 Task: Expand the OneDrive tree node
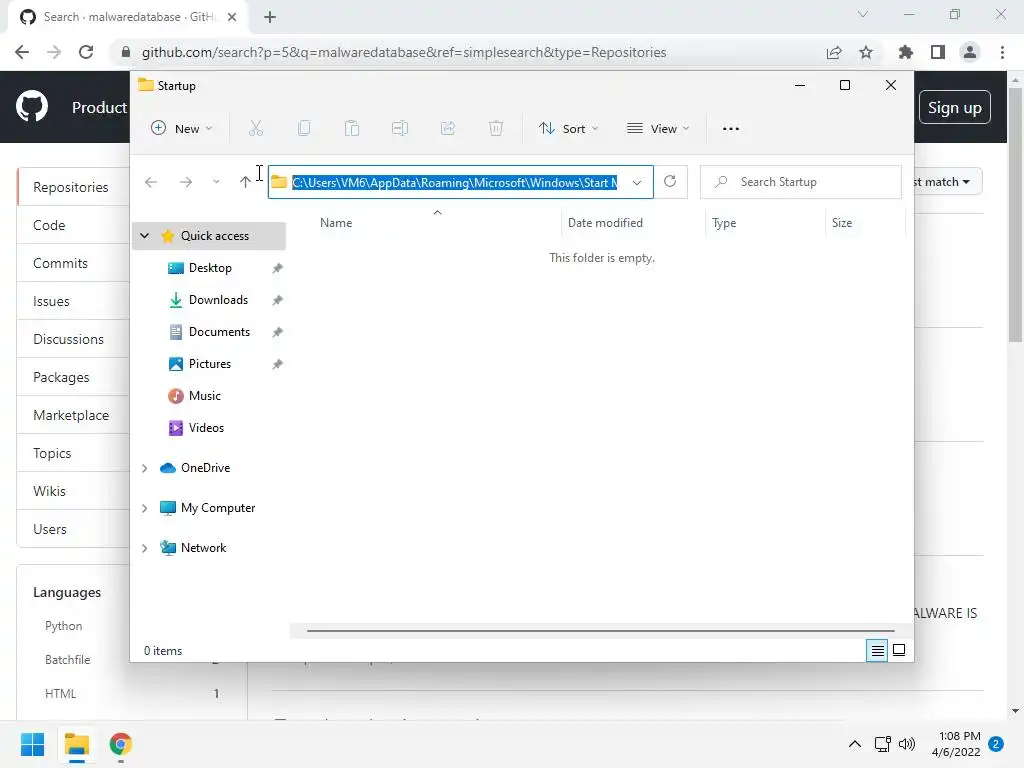coord(144,468)
